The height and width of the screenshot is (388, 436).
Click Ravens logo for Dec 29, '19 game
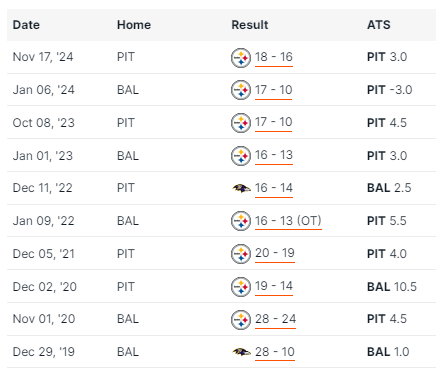pyautogui.click(x=241, y=352)
